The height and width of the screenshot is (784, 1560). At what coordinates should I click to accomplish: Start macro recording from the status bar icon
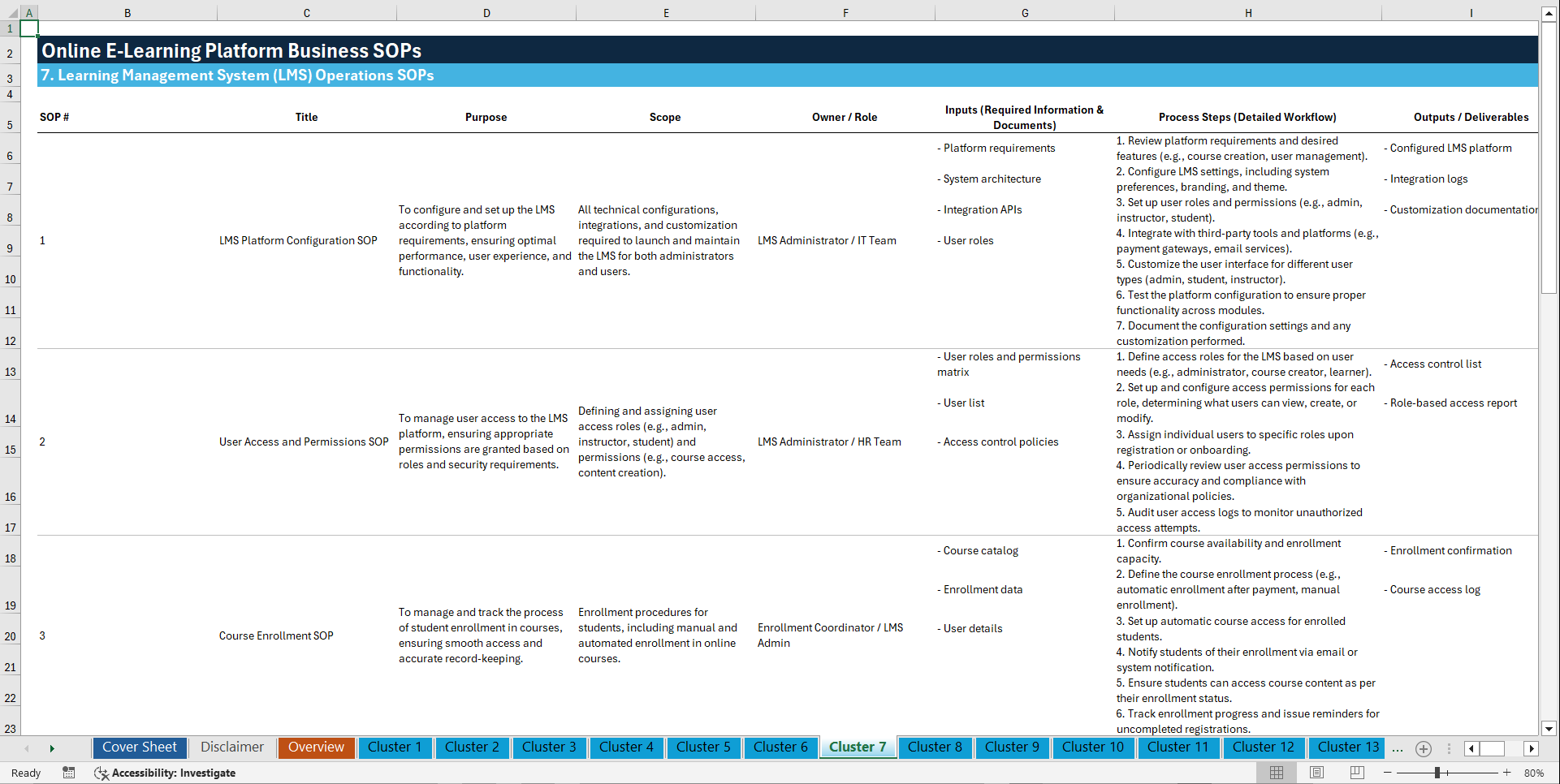(x=69, y=773)
